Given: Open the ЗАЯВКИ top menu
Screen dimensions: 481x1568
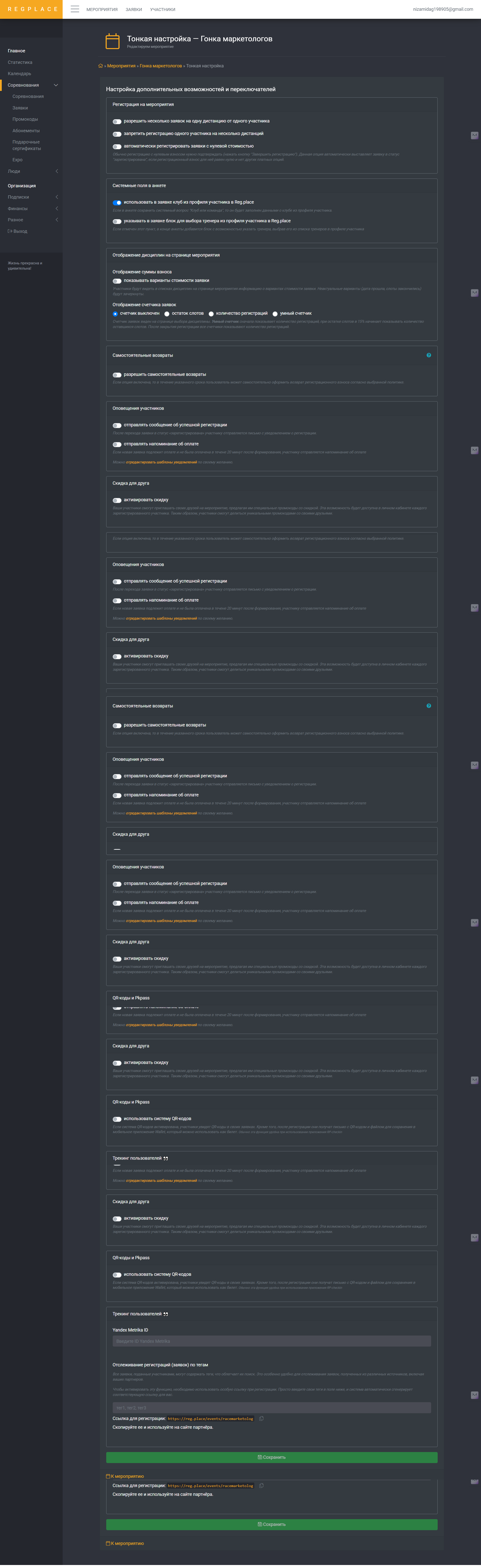Looking at the screenshot, I should pyautogui.click(x=134, y=10).
